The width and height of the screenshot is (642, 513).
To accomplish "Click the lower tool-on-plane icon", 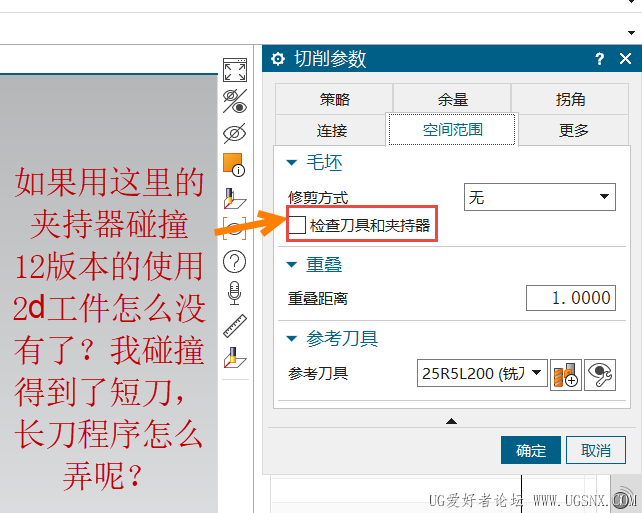I will coord(235,357).
